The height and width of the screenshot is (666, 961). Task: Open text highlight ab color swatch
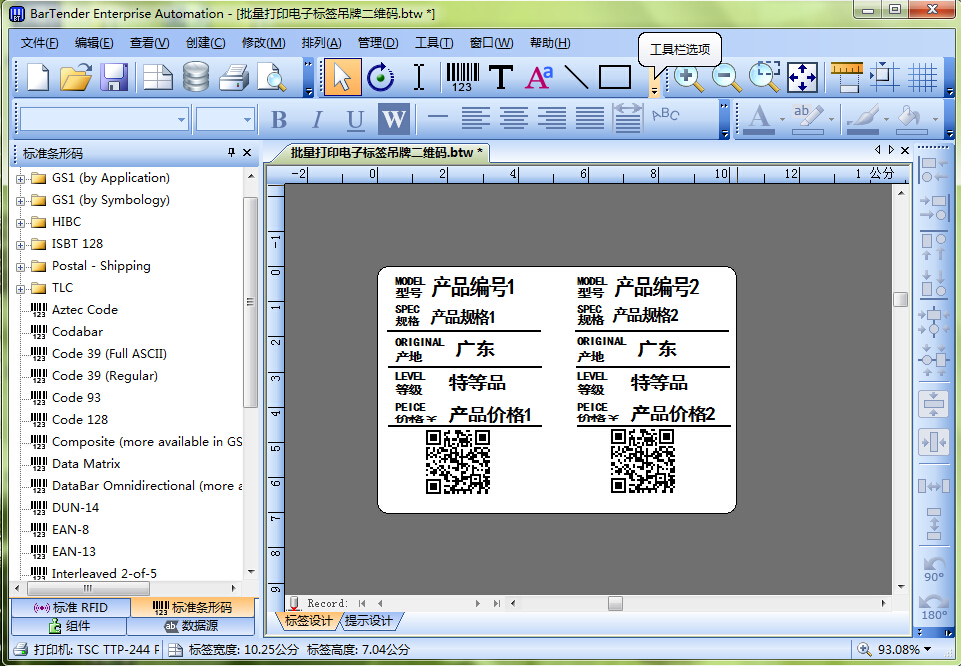(807, 119)
